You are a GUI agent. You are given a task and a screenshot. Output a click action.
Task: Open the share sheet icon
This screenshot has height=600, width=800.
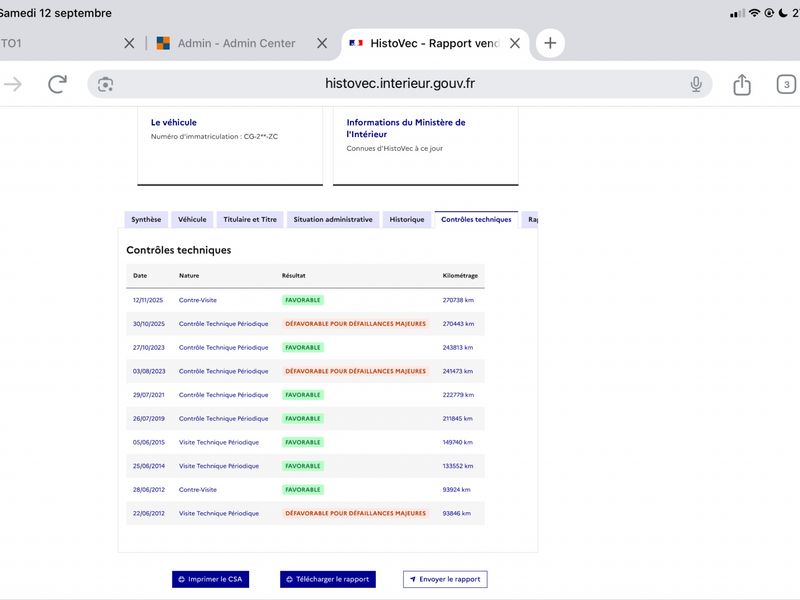pyautogui.click(x=742, y=84)
